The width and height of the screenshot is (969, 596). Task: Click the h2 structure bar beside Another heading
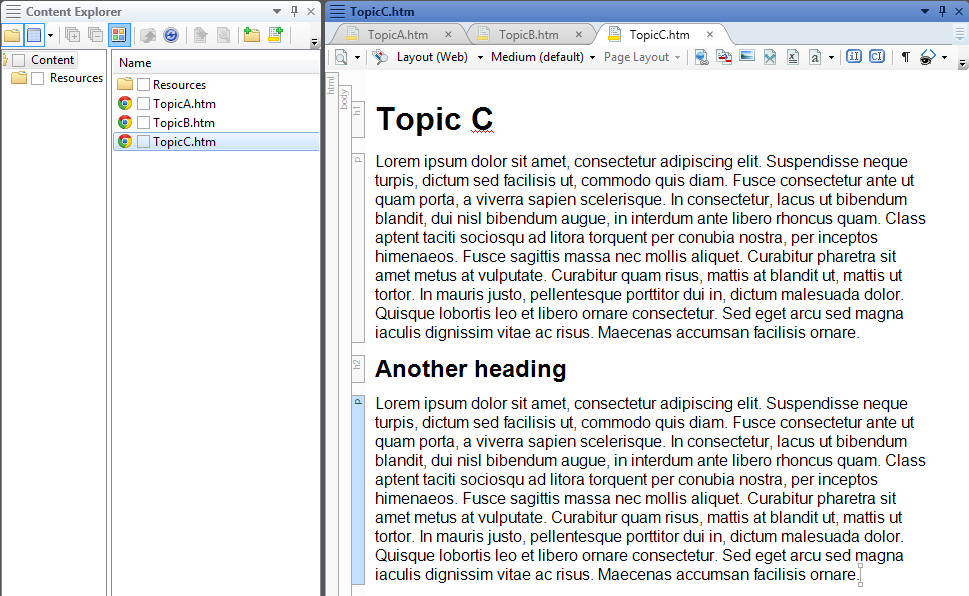pos(357,370)
